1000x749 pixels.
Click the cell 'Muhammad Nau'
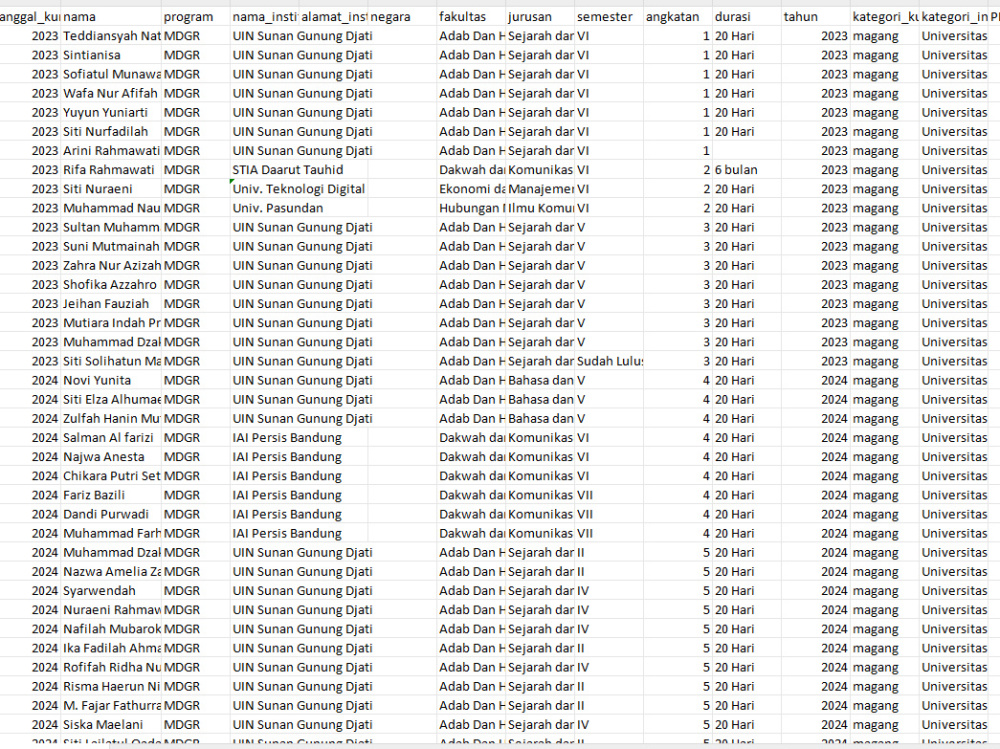(x=111, y=208)
